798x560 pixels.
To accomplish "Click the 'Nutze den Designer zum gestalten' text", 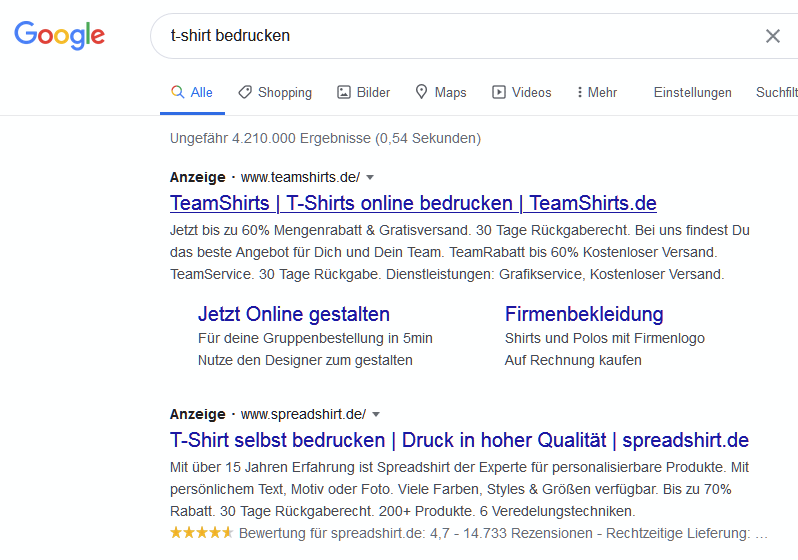I will click(x=305, y=360).
